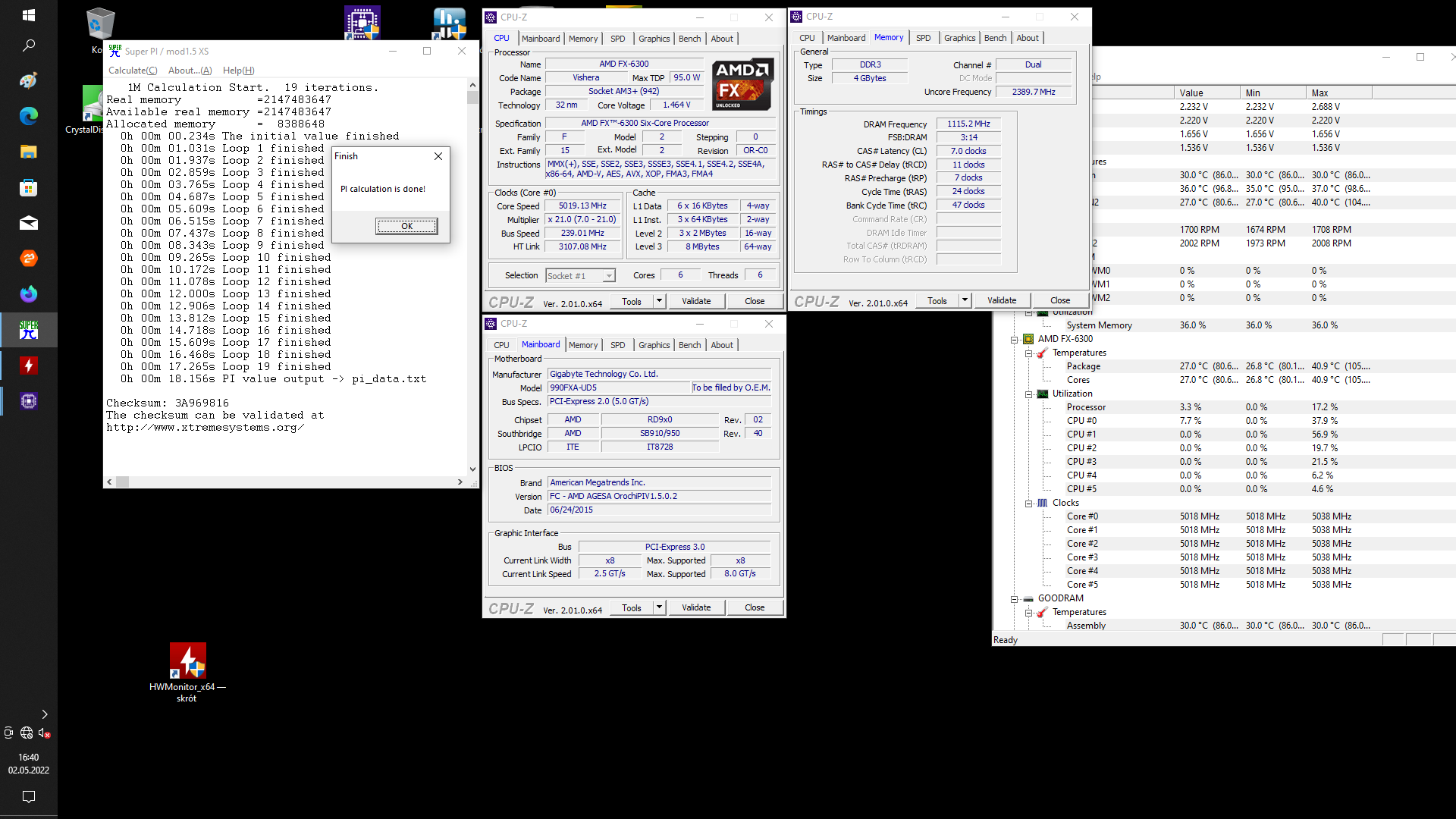Open About menu in Super PI
This screenshot has width=1456, height=819.
pyautogui.click(x=190, y=71)
